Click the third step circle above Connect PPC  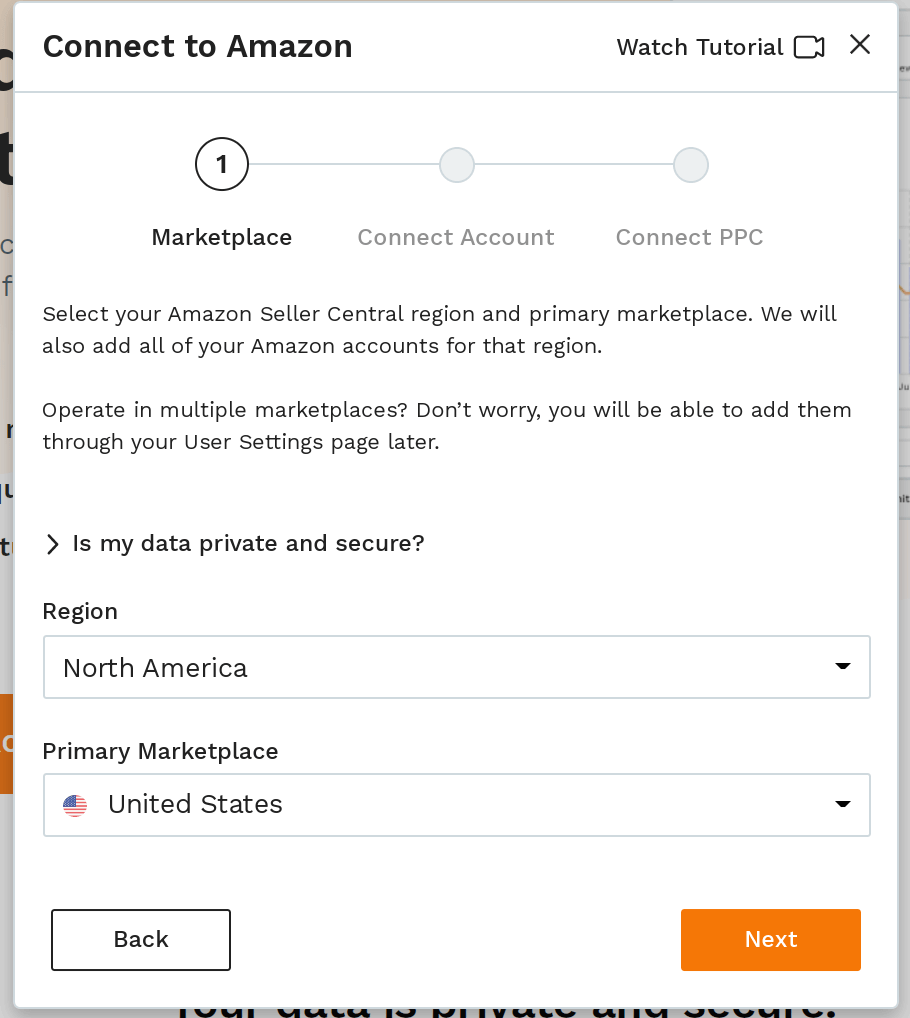pos(691,165)
